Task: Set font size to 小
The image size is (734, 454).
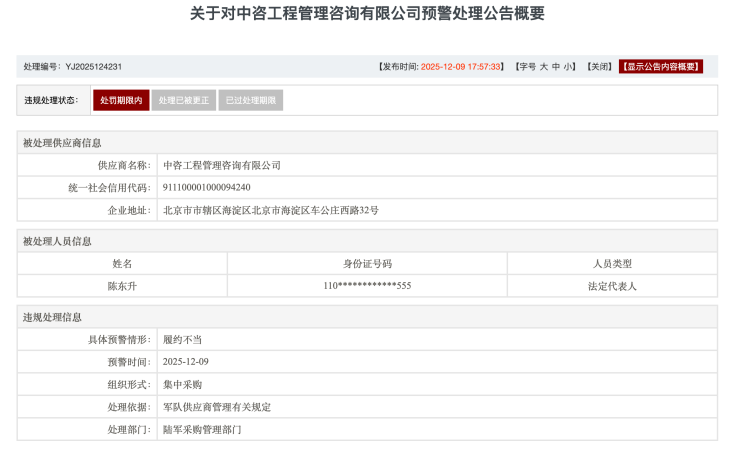Action: point(567,66)
